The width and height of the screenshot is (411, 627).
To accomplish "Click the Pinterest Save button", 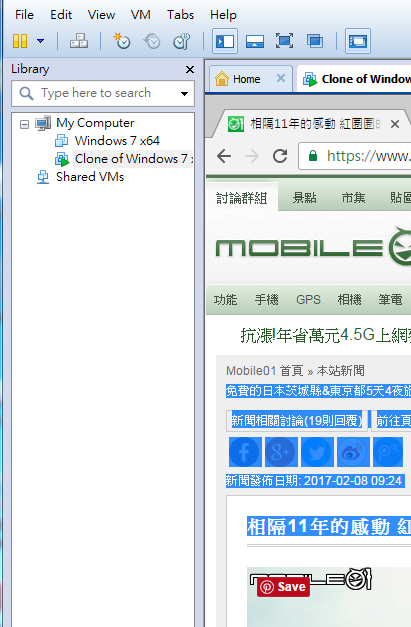I will tap(283, 587).
